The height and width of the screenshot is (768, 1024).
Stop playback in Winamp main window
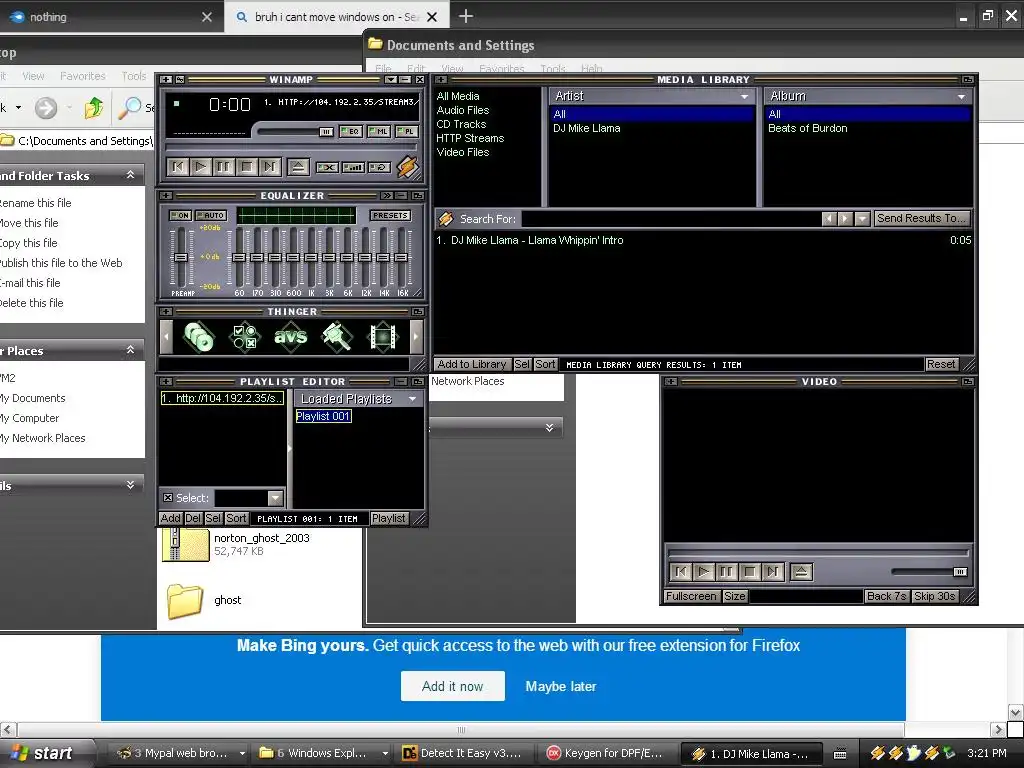click(247, 167)
